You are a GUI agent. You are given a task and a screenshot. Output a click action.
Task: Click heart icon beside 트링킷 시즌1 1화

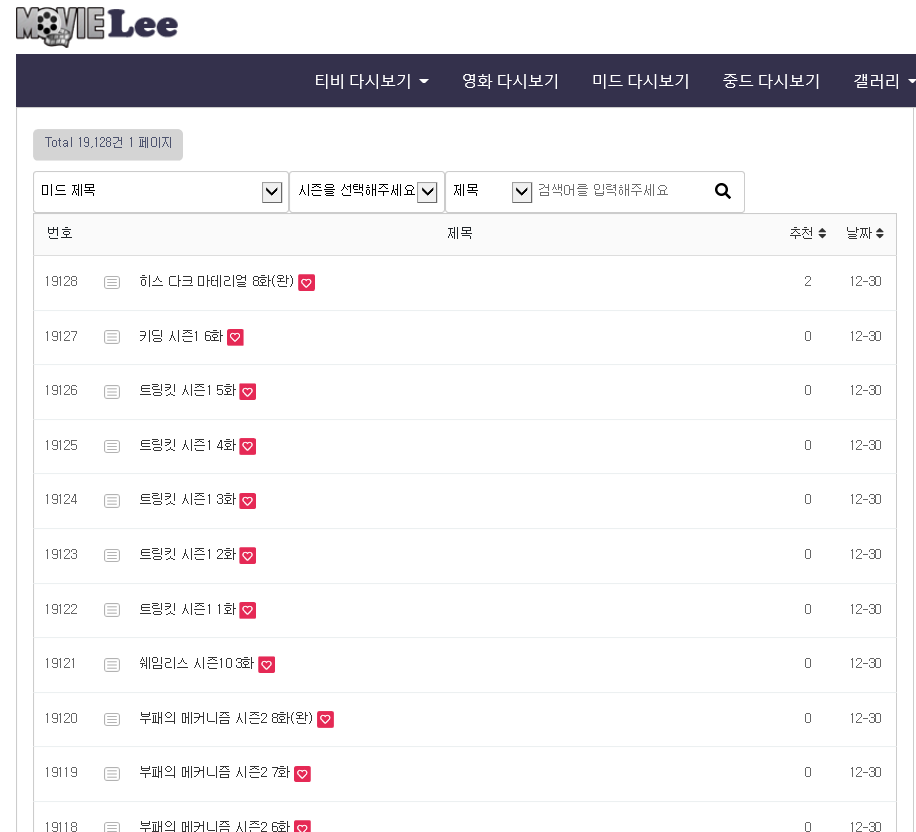pos(248,610)
